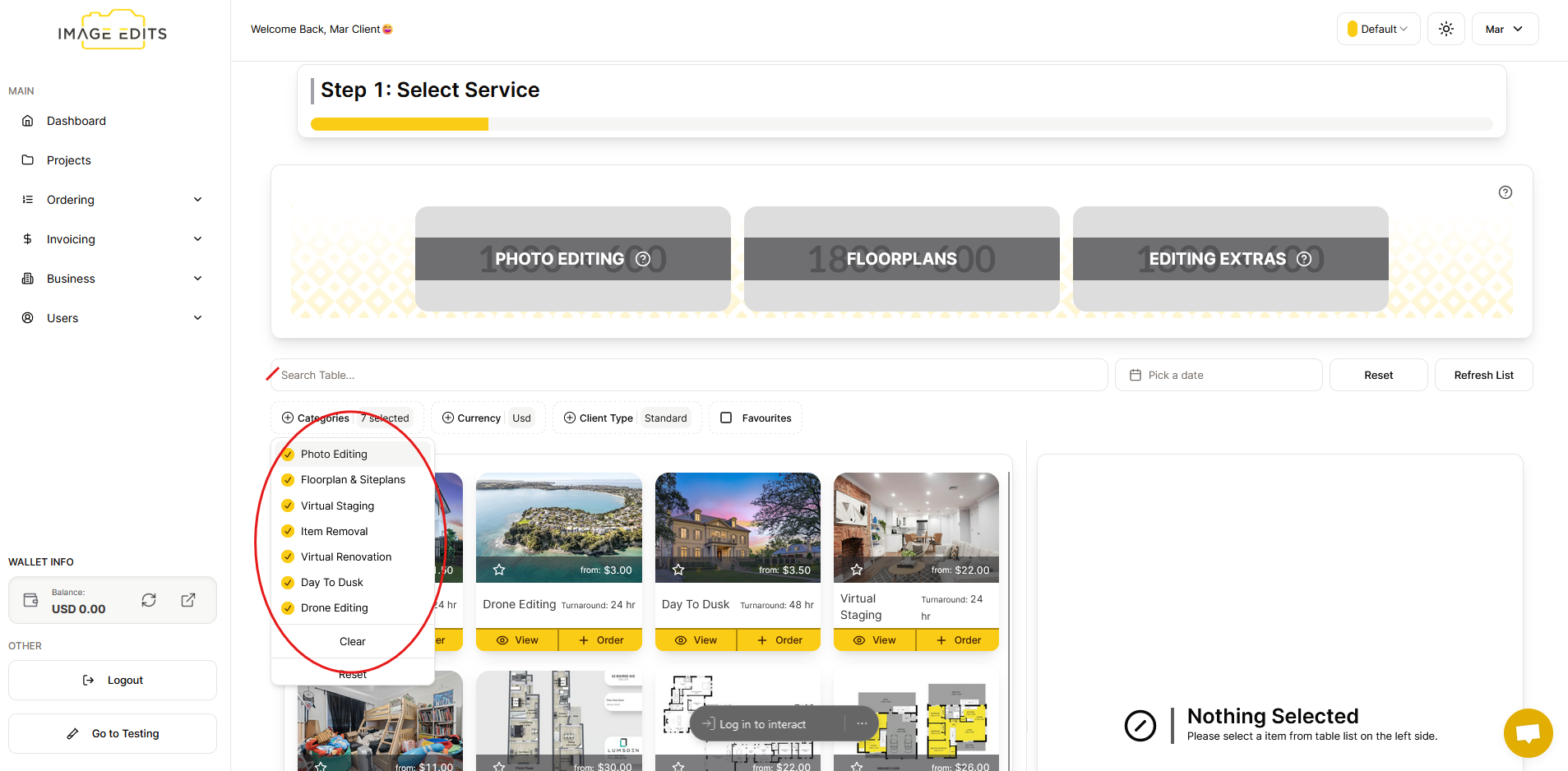Click the sun theme toggle icon
1568x771 pixels.
click(1445, 29)
